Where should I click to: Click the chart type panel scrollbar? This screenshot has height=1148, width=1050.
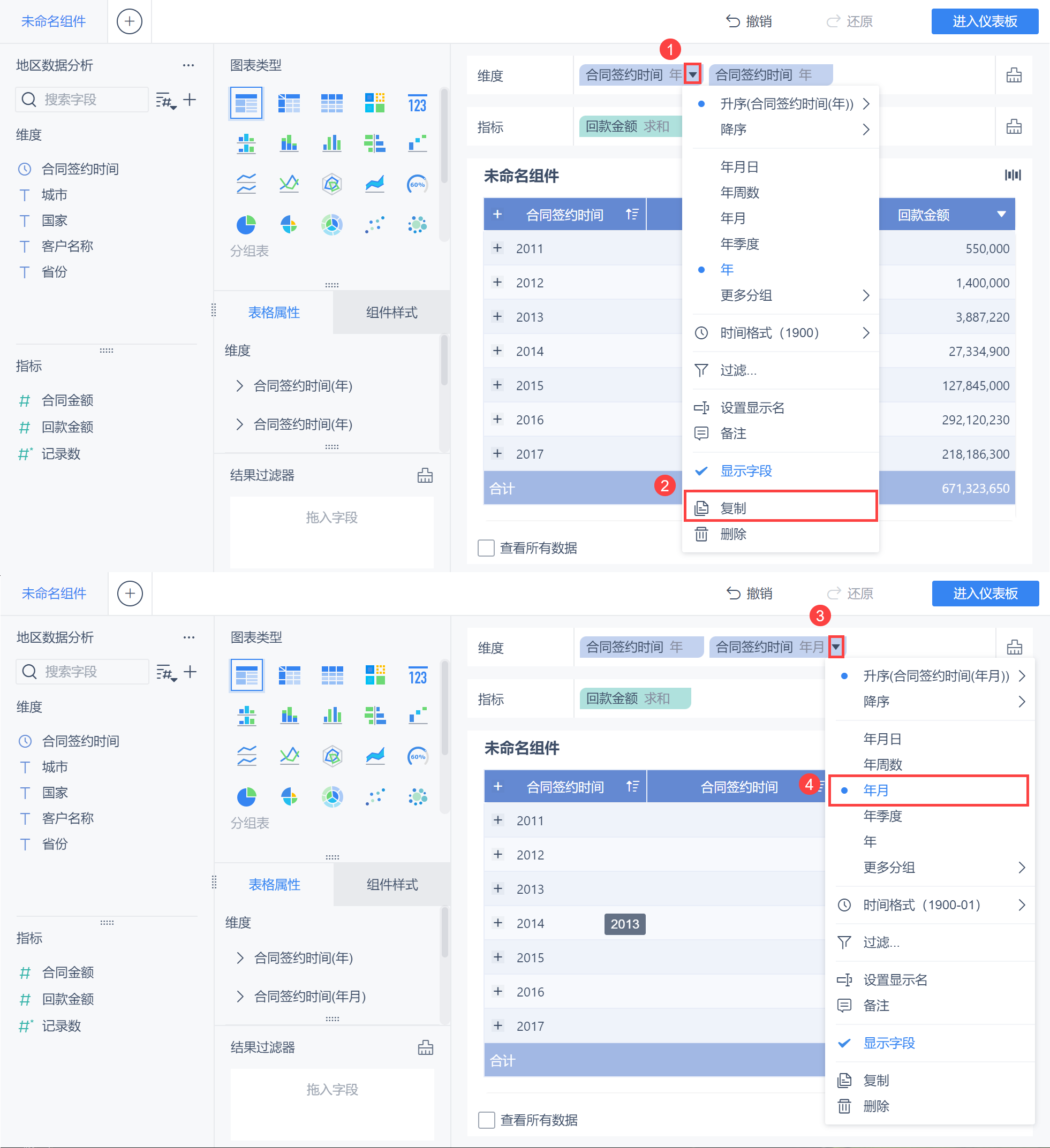pyautogui.click(x=444, y=136)
